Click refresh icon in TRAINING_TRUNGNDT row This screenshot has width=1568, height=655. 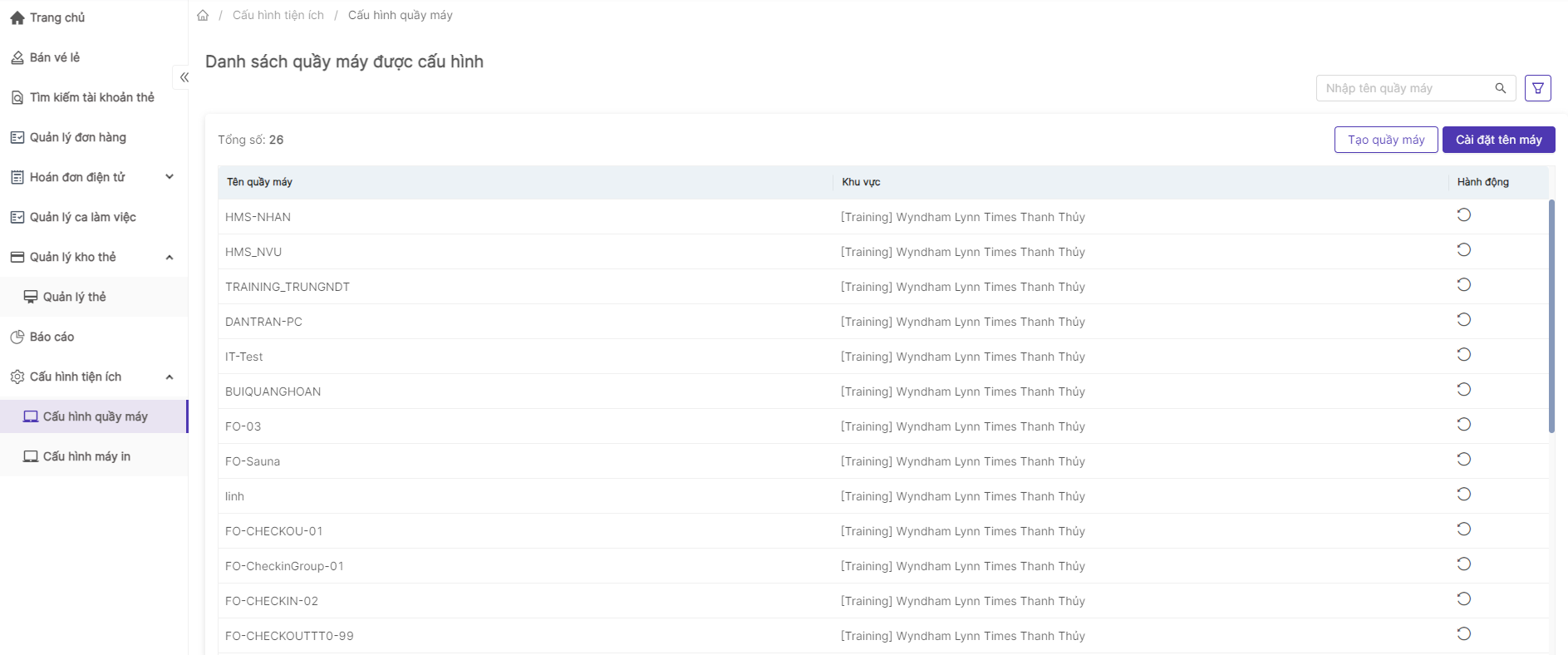pos(1464,285)
